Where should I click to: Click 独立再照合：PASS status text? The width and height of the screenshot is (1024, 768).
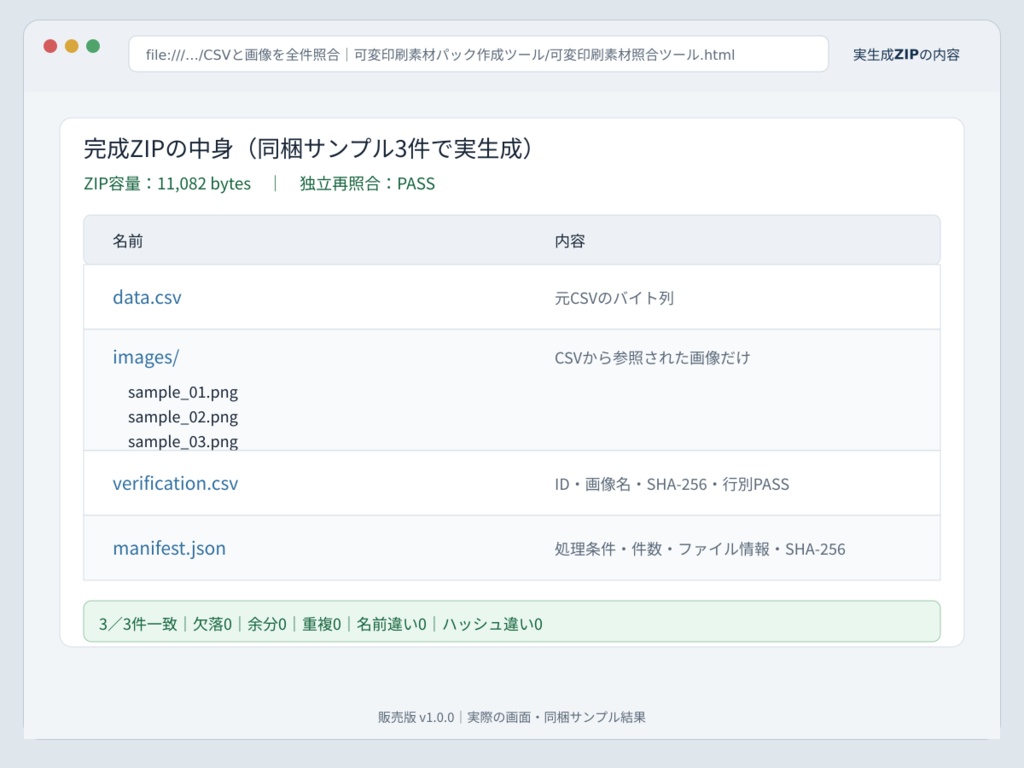pos(367,184)
